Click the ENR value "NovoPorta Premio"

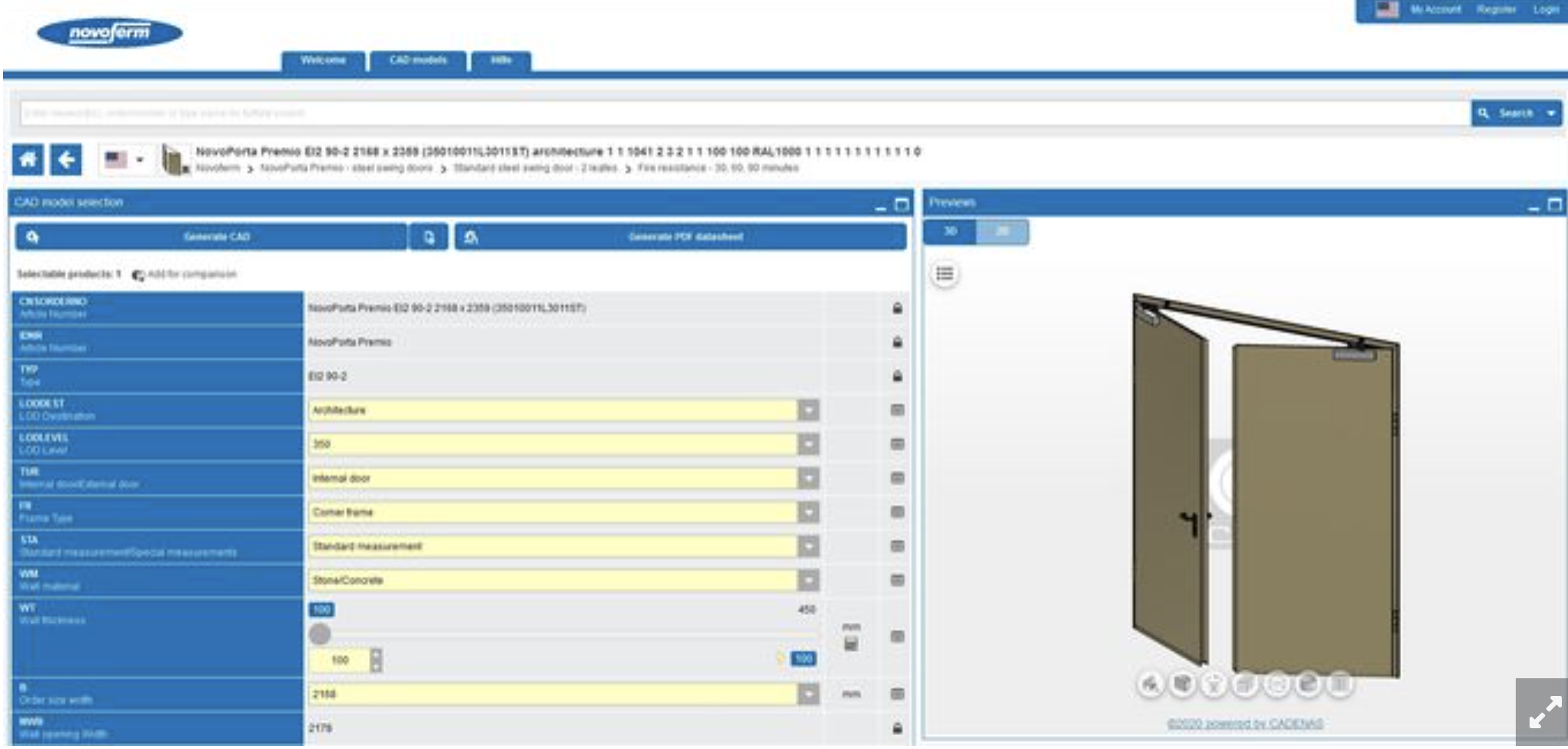click(x=350, y=342)
